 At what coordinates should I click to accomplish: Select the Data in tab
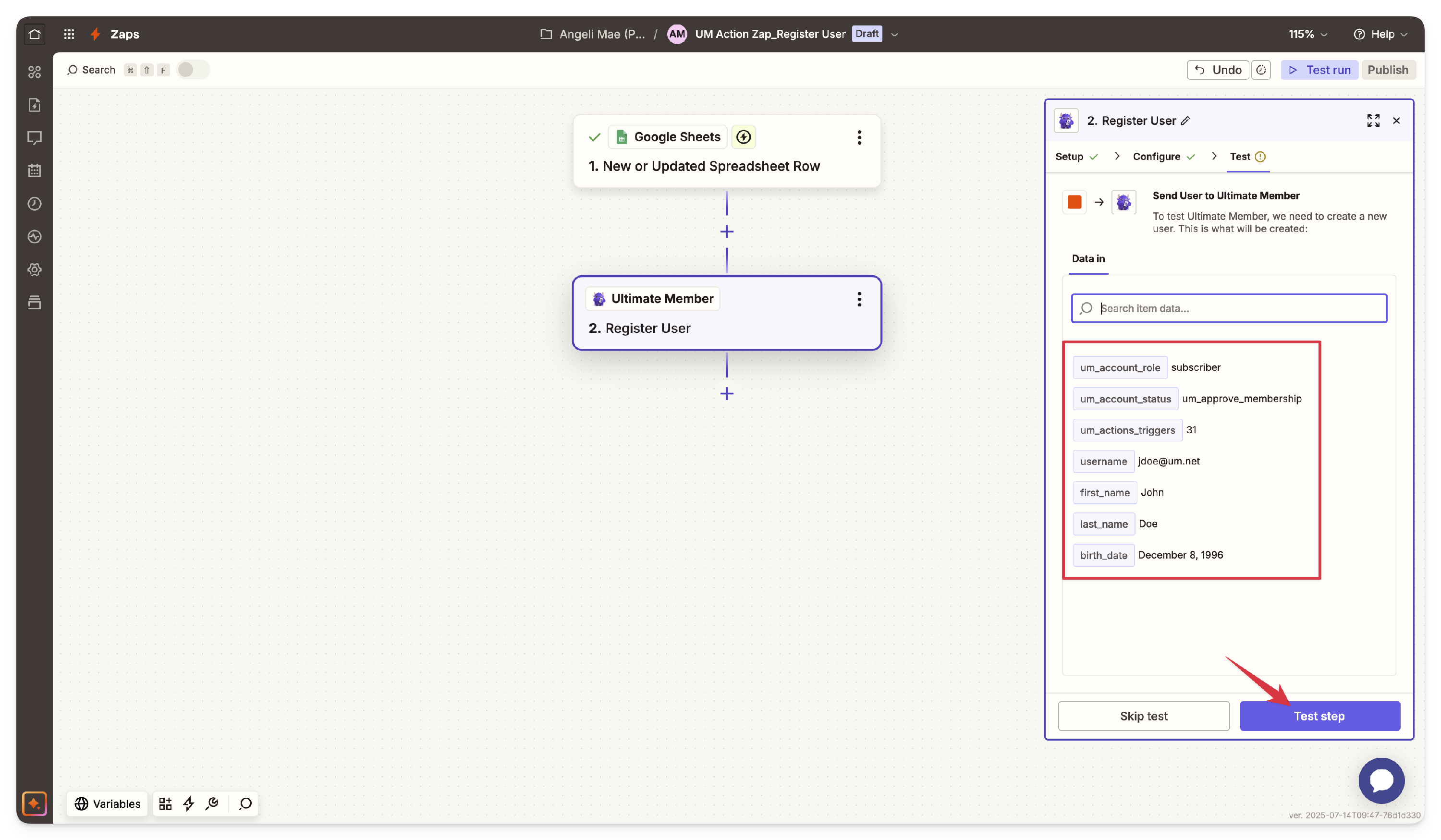pyautogui.click(x=1087, y=258)
